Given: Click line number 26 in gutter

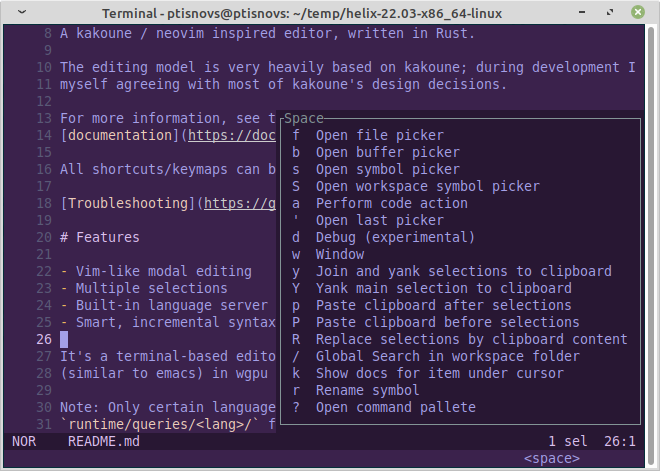Looking at the screenshot, I should click(44, 339).
